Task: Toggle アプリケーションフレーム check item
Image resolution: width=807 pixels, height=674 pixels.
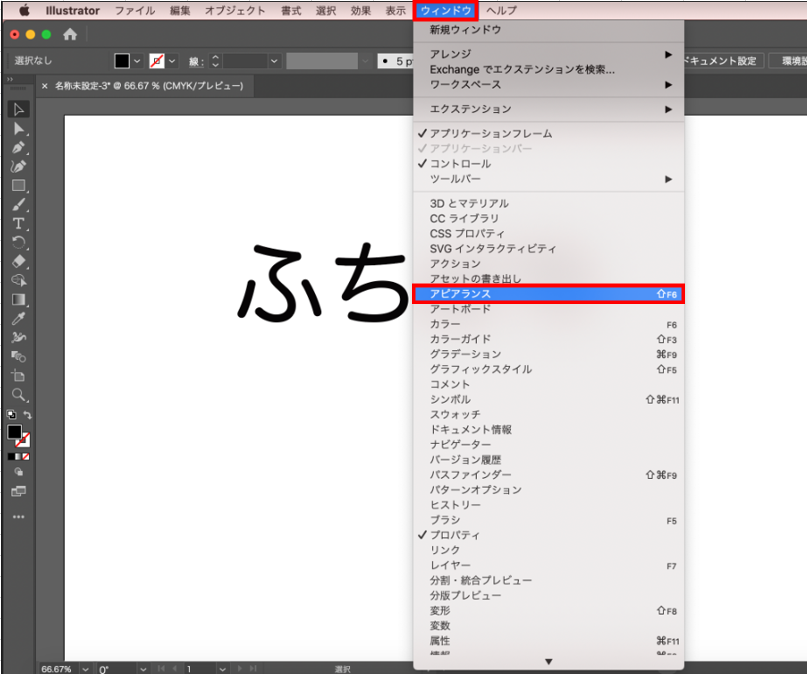Action: point(549,133)
